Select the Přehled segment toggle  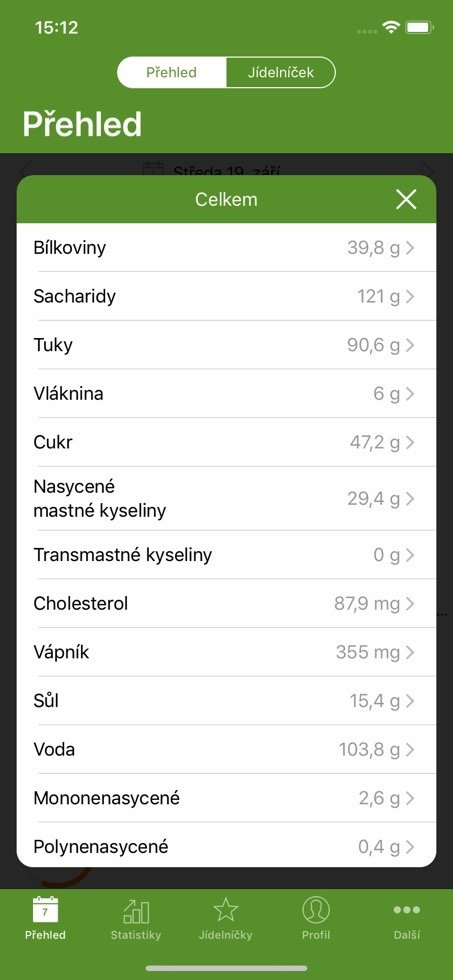[x=171, y=72]
